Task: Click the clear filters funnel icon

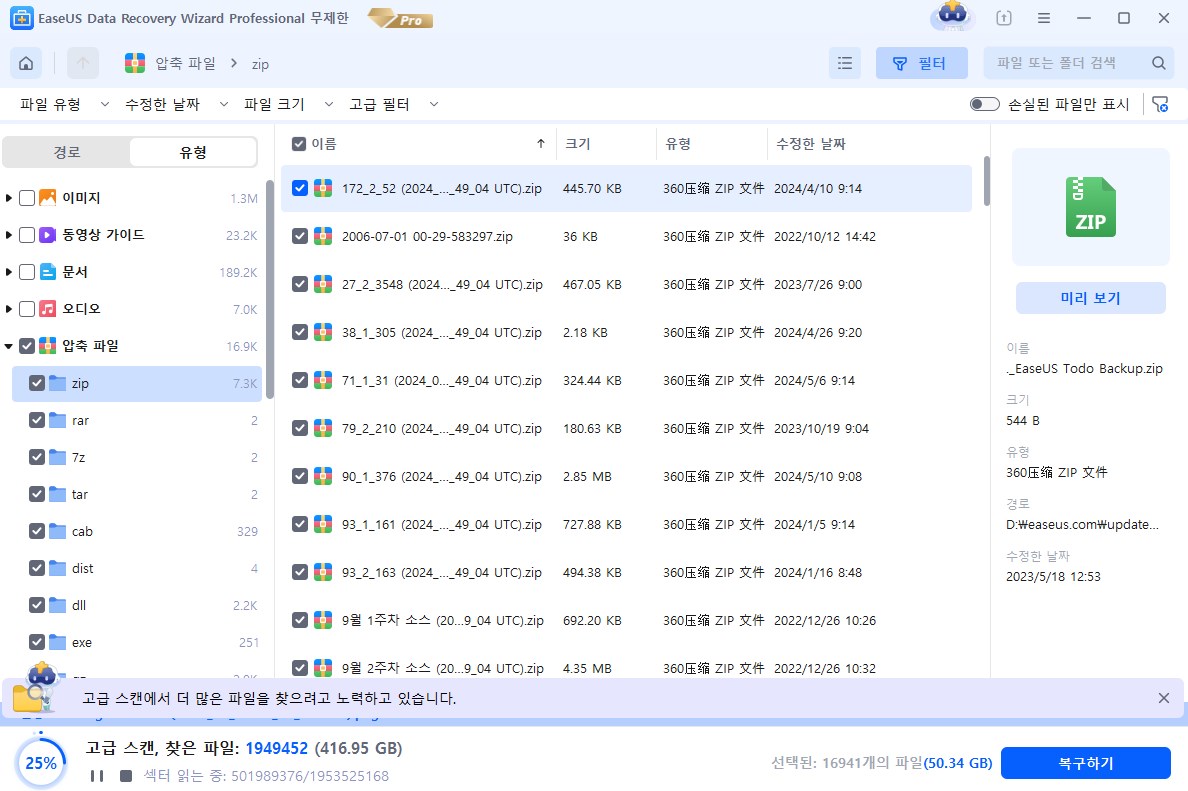Action: pos(1160,105)
